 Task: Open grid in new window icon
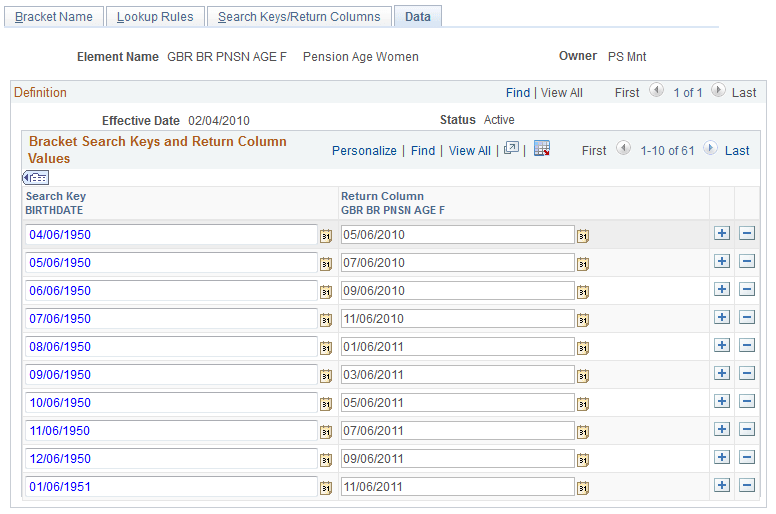pos(511,148)
